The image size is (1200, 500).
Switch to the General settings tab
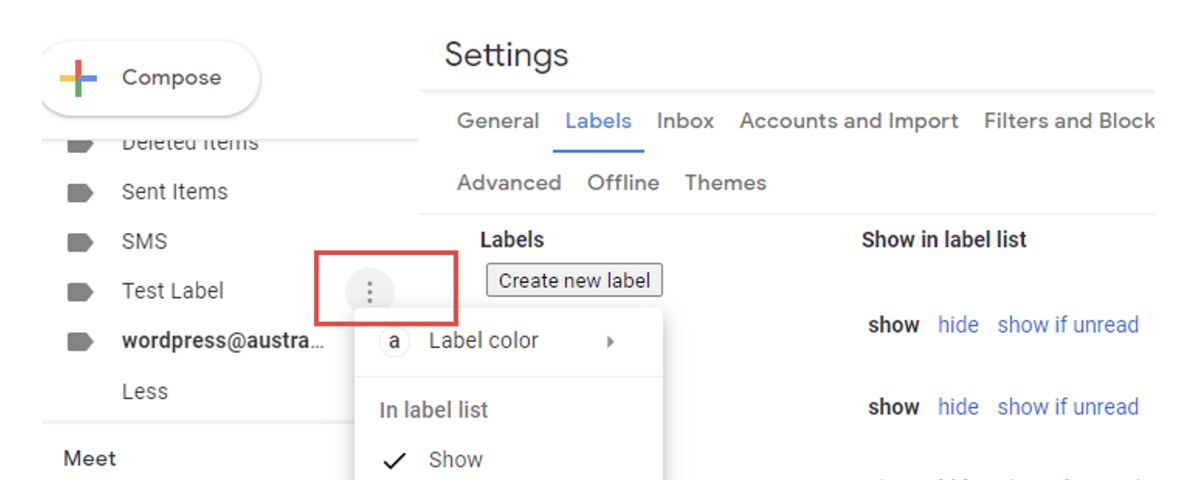pos(498,121)
